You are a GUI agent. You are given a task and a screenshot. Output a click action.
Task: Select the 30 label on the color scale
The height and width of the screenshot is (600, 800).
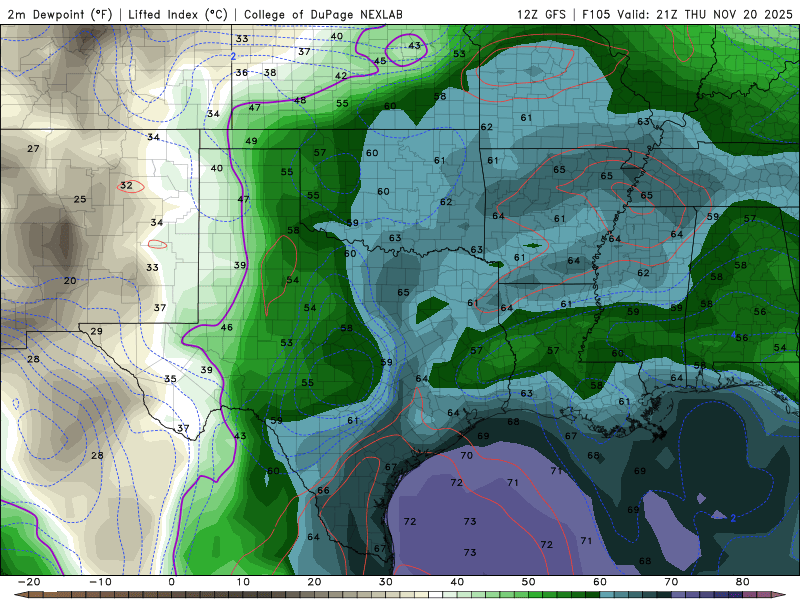pos(386,582)
